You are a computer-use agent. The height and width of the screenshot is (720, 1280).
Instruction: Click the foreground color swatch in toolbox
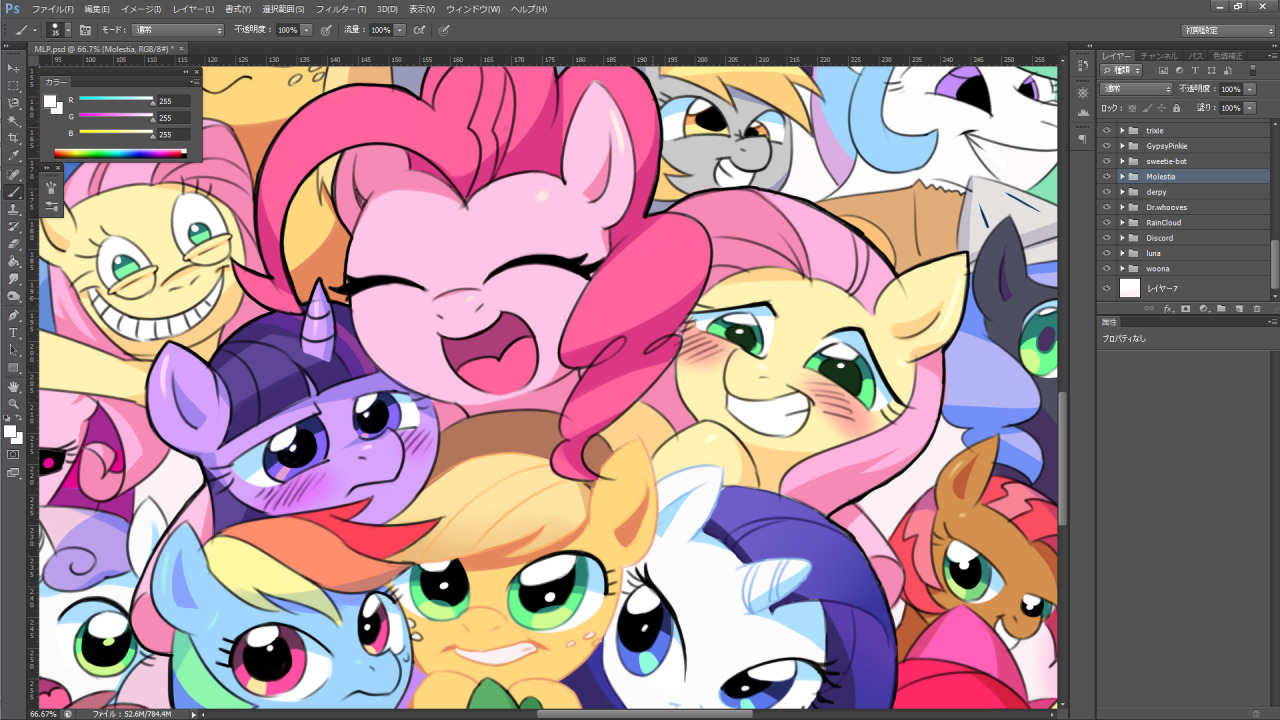coord(9,431)
